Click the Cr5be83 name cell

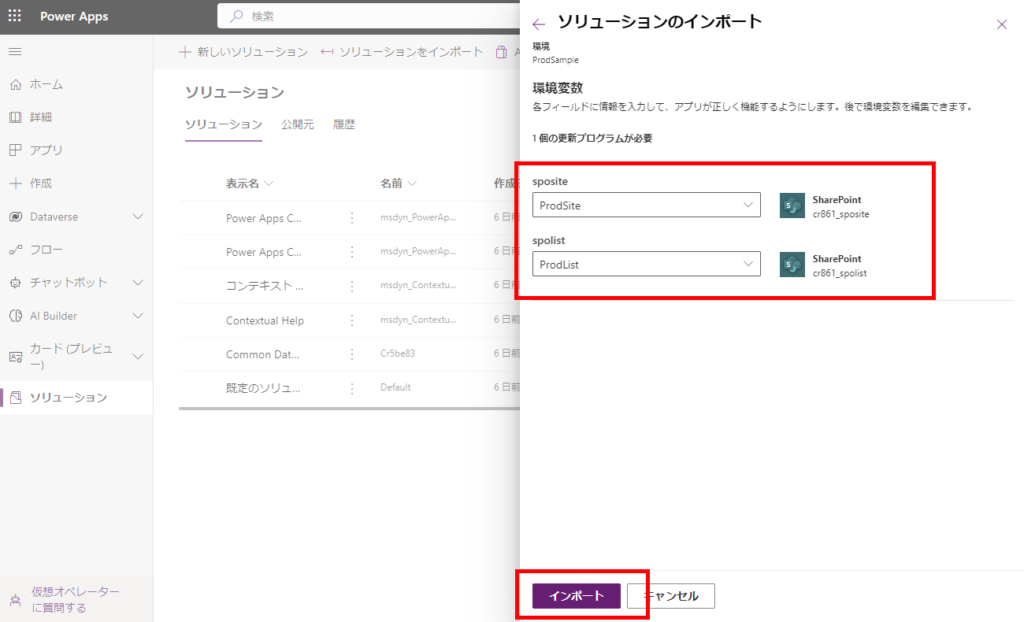(398, 353)
